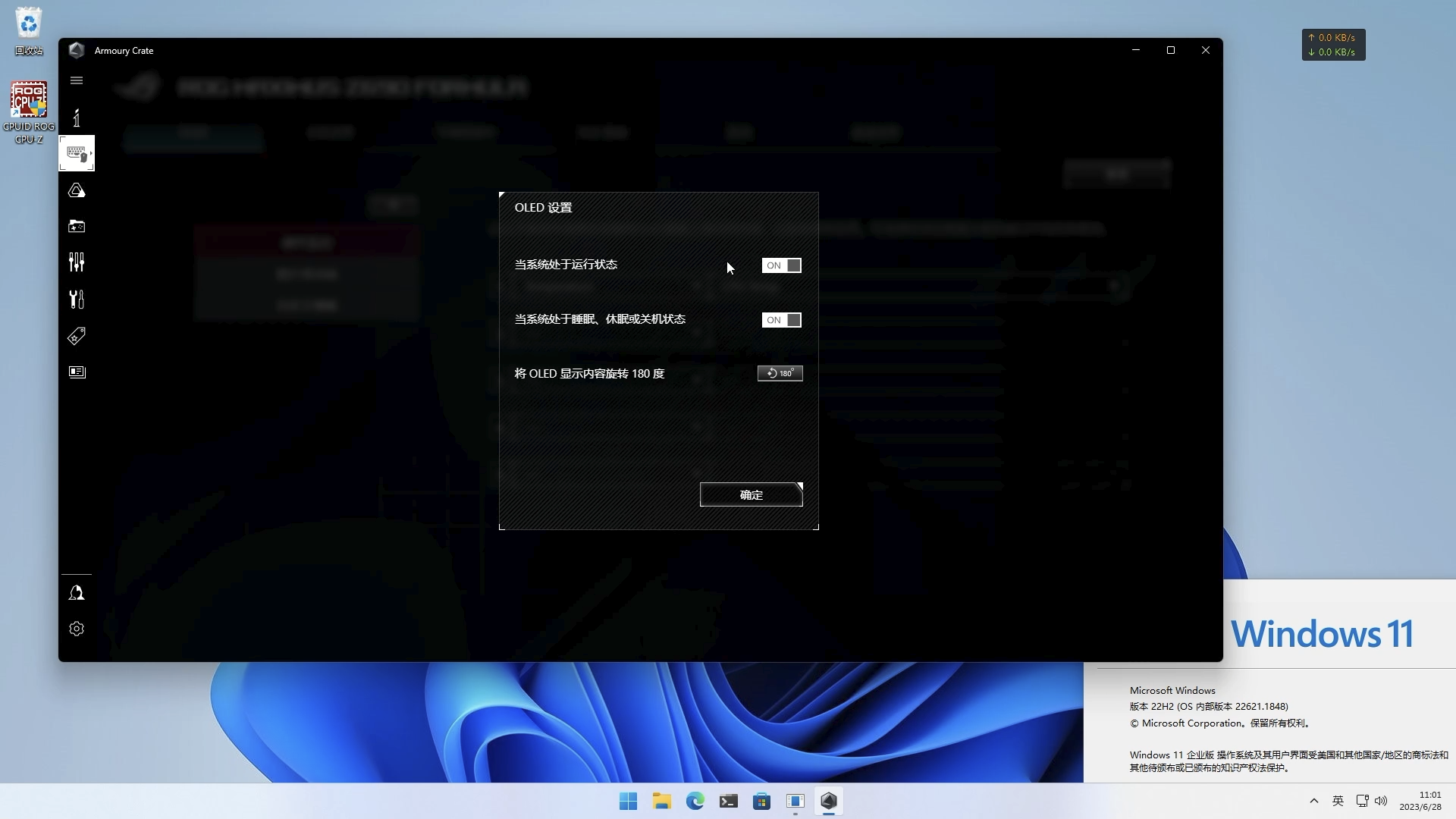Open the Microsoft Store from taskbar
This screenshot has width=1456, height=819.
(761, 801)
